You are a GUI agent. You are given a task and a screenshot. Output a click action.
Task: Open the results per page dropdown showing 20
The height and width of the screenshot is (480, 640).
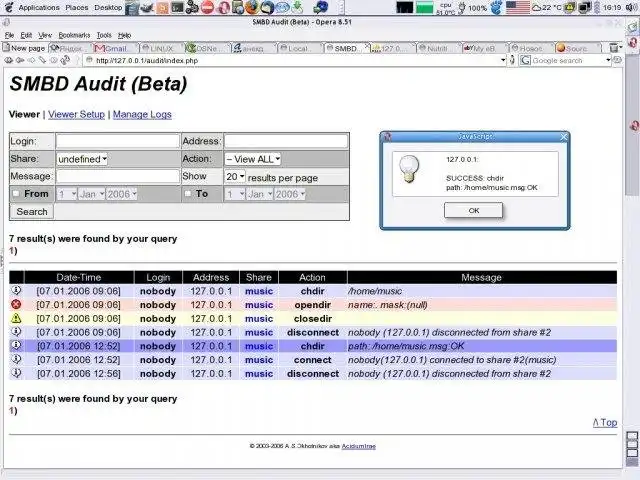[x=235, y=176]
